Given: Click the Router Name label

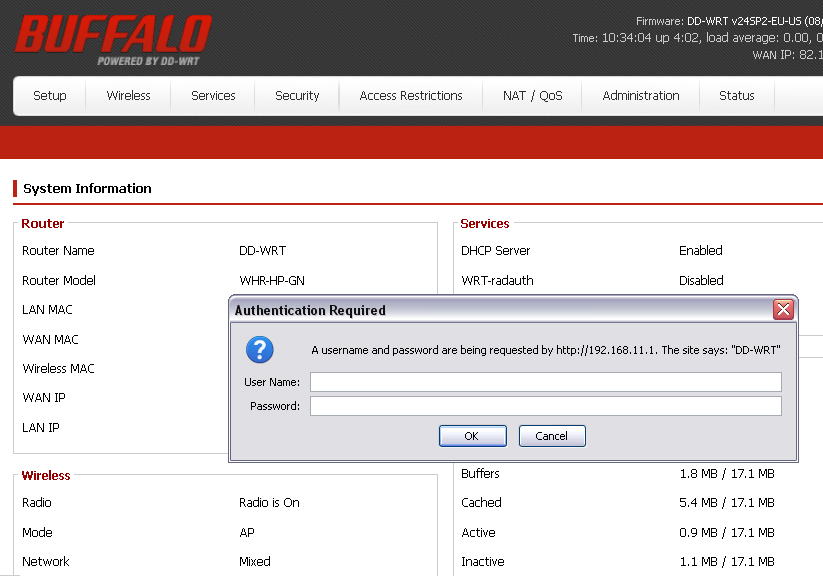Looking at the screenshot, I should (58, 250).
